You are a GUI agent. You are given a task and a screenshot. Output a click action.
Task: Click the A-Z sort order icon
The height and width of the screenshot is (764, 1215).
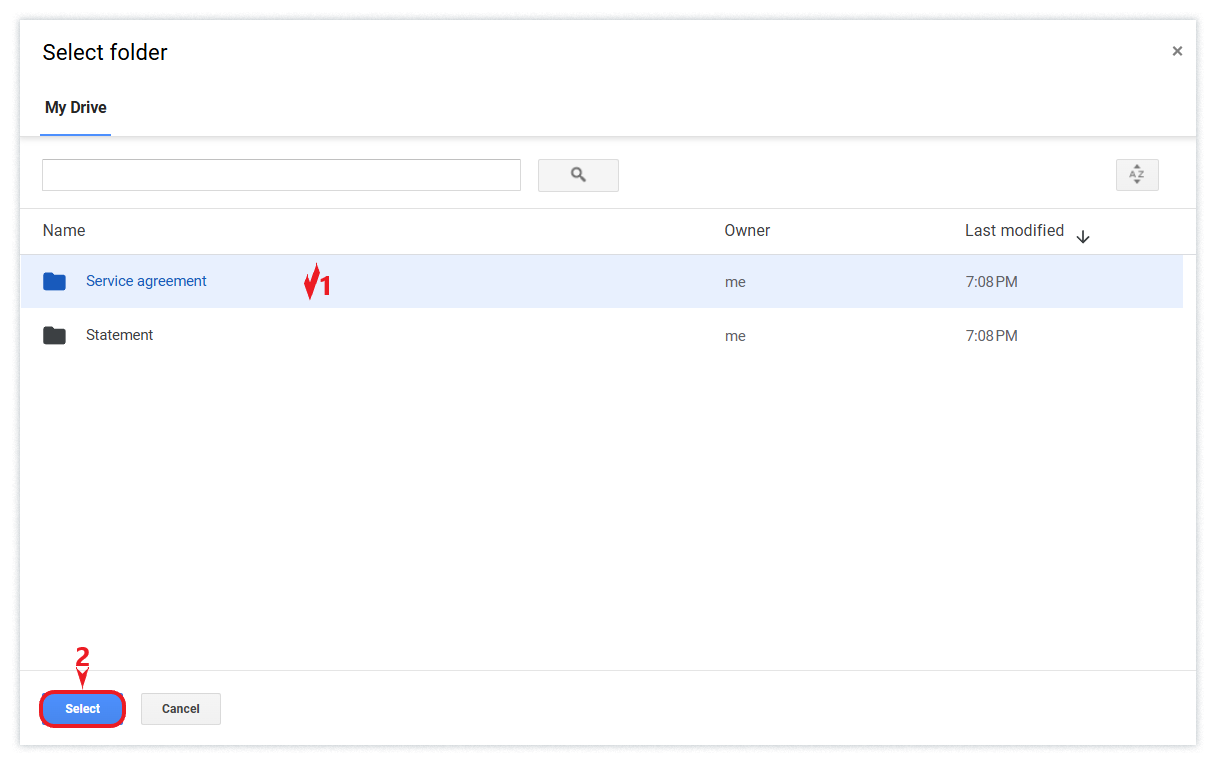[x=1137, y=175]
